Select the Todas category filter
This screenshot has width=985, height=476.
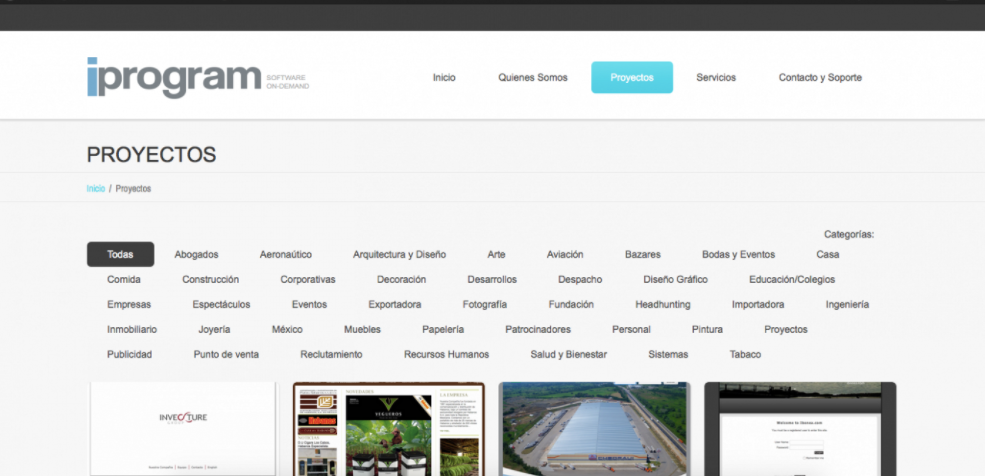120,254
